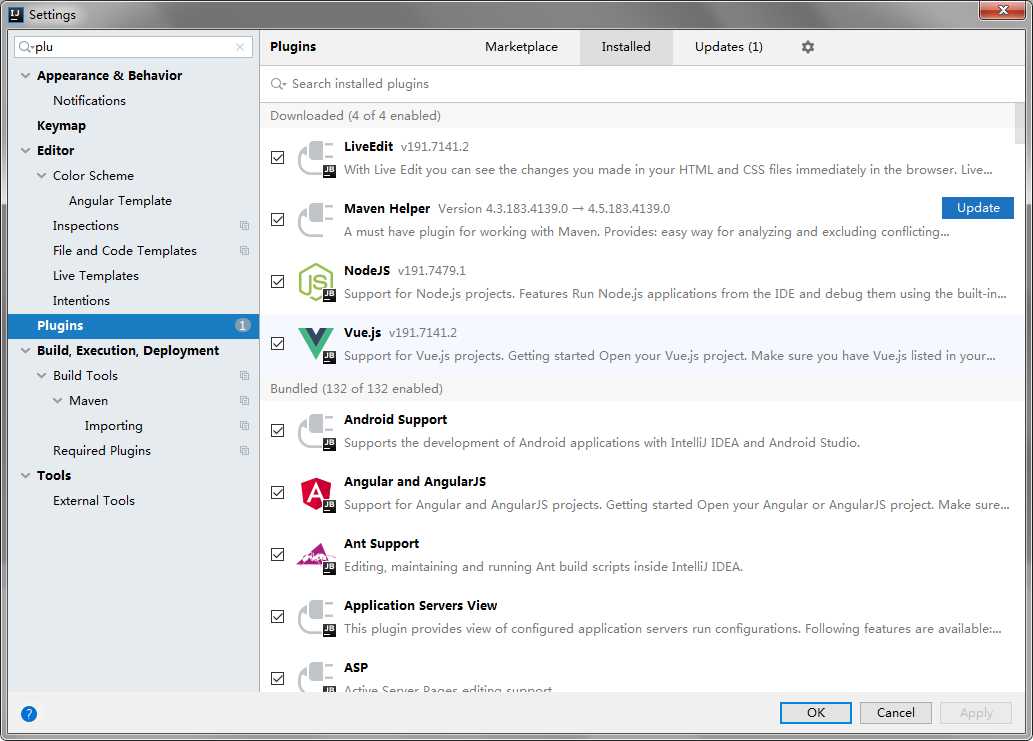Click the Vue.js plugin logo
The height and width of the screenshot is (741, 1033).
coord(316,344)
